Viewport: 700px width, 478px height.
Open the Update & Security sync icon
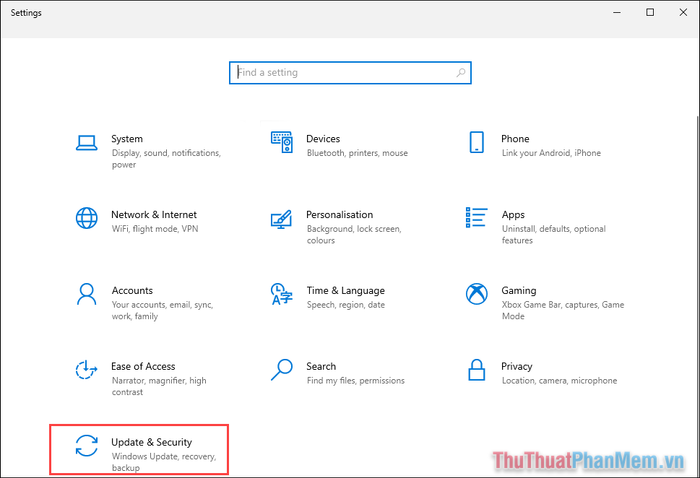pyautogui.click(x=87, y=446)
